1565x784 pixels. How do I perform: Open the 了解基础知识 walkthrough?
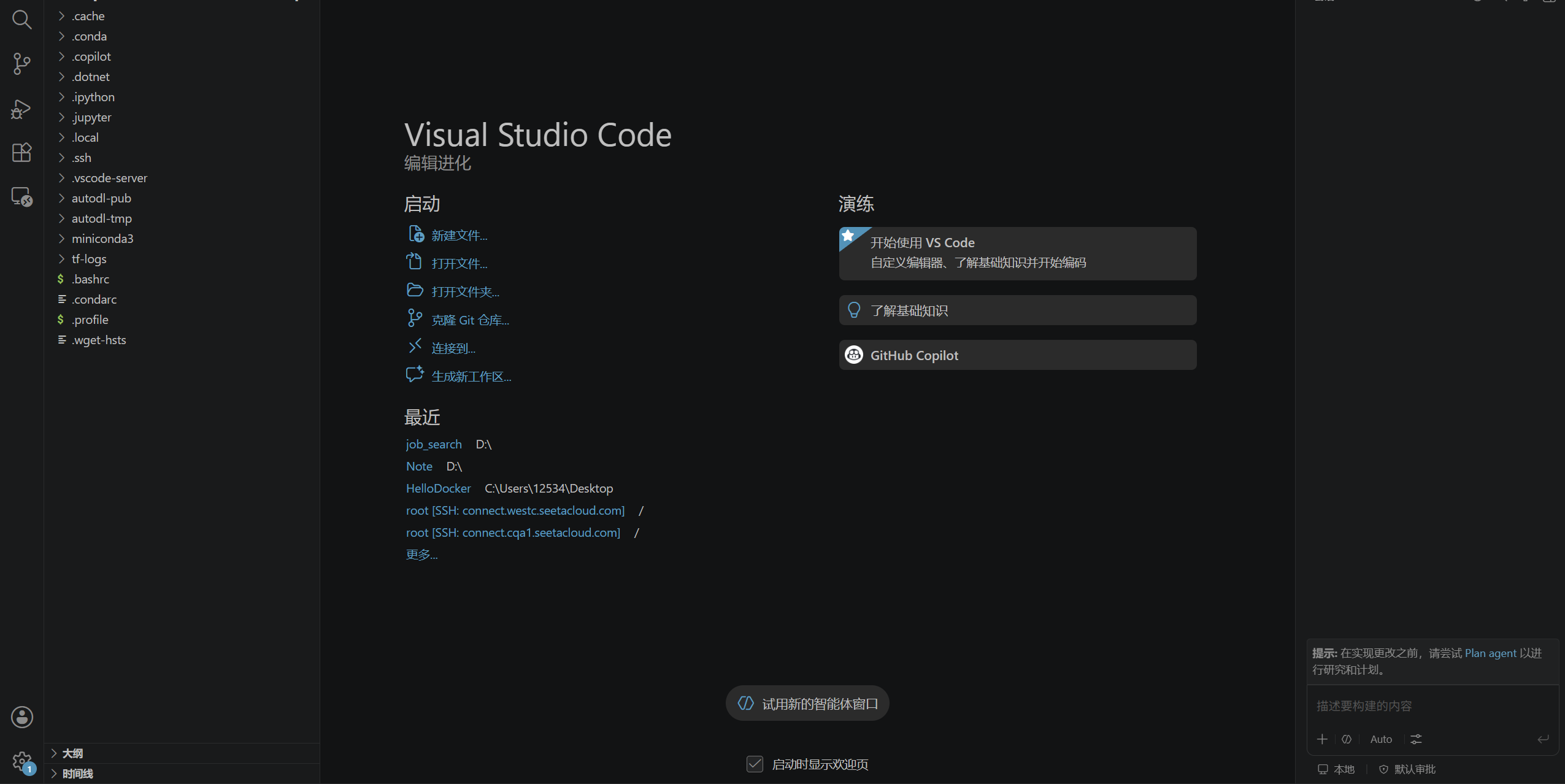pos(1018,310)
